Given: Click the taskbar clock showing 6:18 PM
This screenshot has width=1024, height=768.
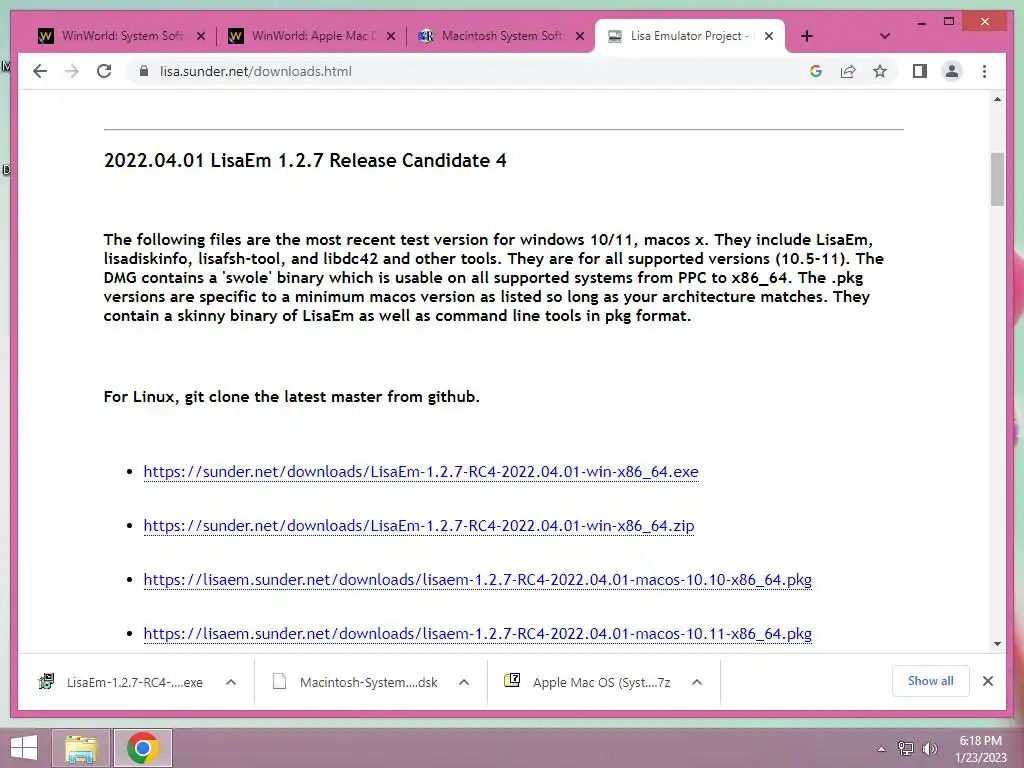Looking at the screenshot, I should point(980,749).
